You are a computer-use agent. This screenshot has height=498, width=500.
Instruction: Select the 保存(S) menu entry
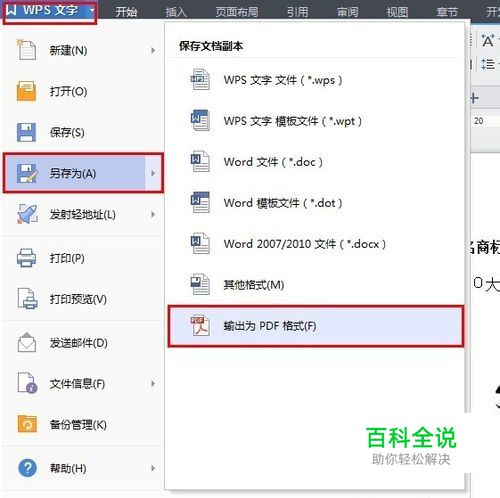83,132
